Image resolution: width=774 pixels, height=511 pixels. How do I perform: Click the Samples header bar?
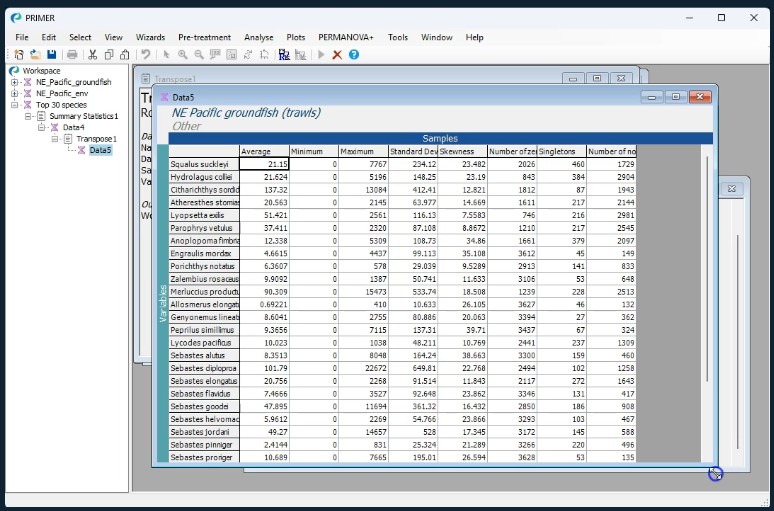(440, 139)
